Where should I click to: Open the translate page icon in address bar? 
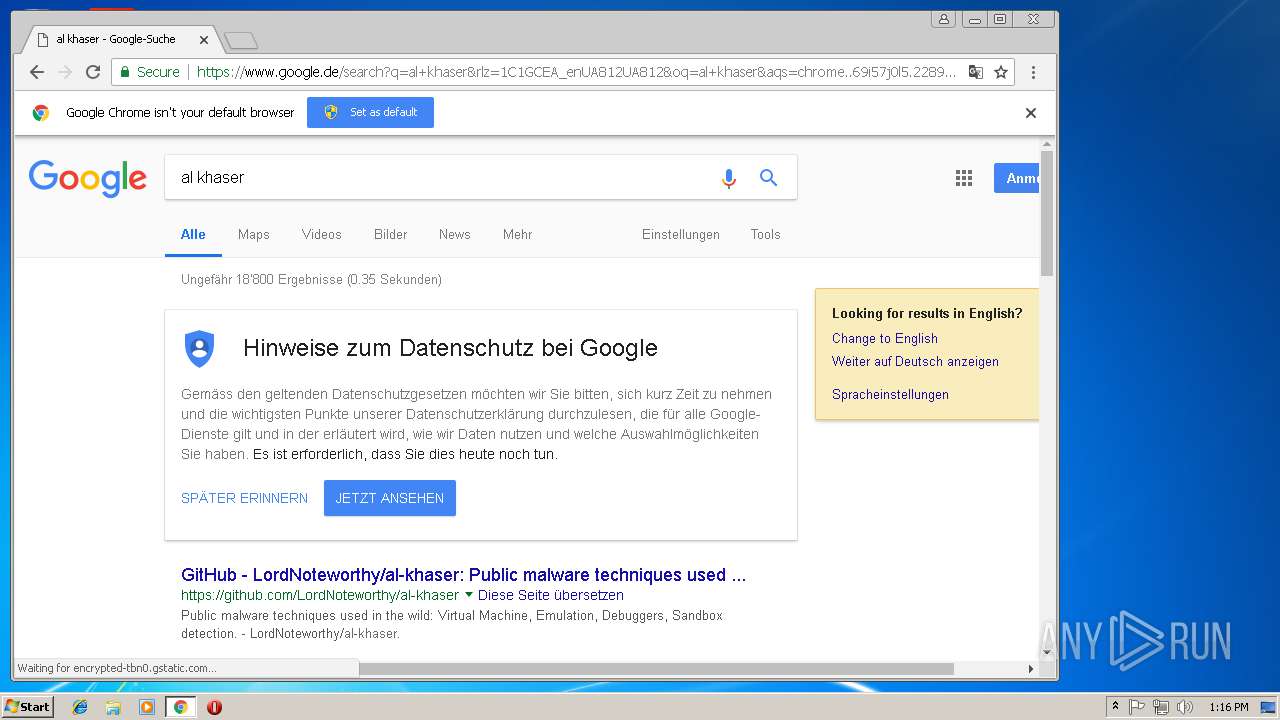(x=976, y=72)
